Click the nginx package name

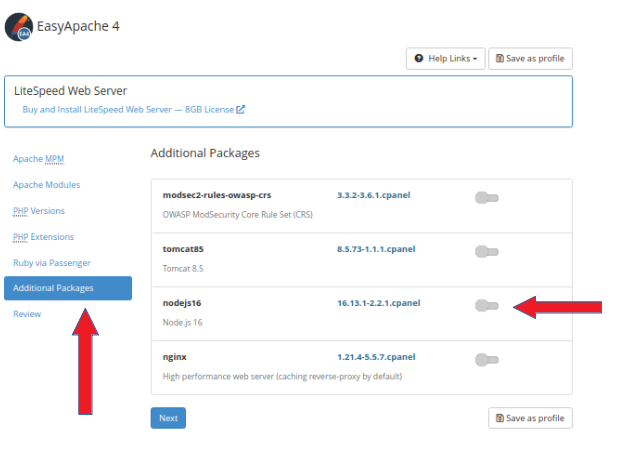(x=175, y=357)
